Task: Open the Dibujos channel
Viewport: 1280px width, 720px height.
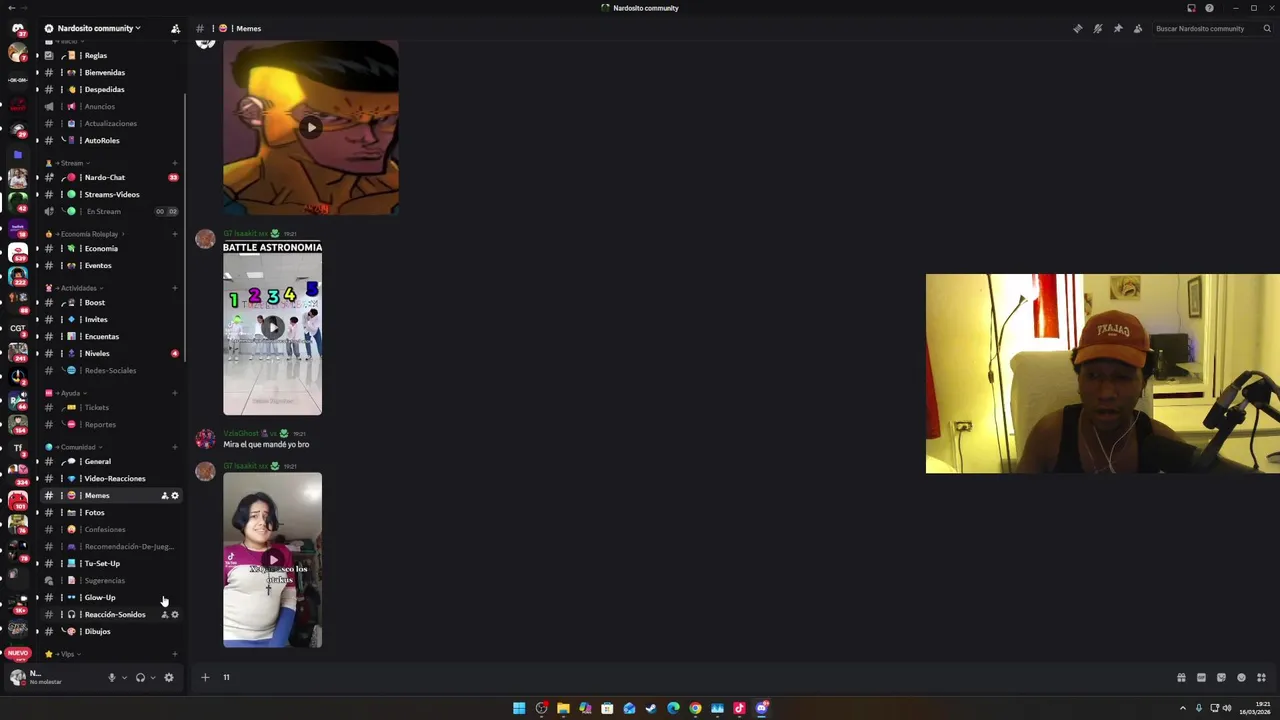Action: pyautogui.click(x=110, y=632)
